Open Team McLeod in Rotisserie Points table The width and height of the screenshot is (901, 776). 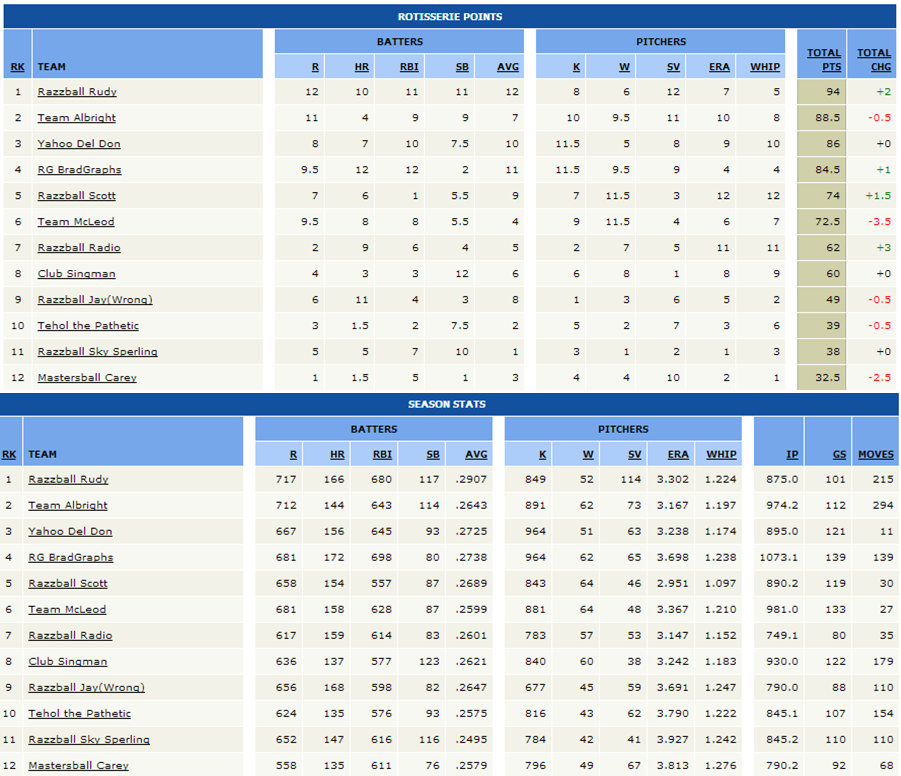(76, 222)
